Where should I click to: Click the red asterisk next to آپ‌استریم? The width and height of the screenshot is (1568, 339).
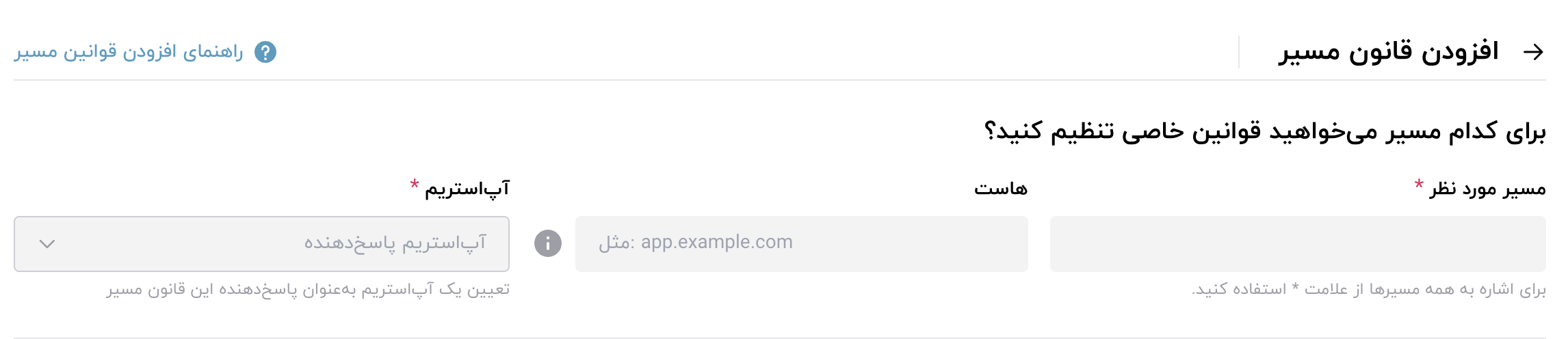415,185
